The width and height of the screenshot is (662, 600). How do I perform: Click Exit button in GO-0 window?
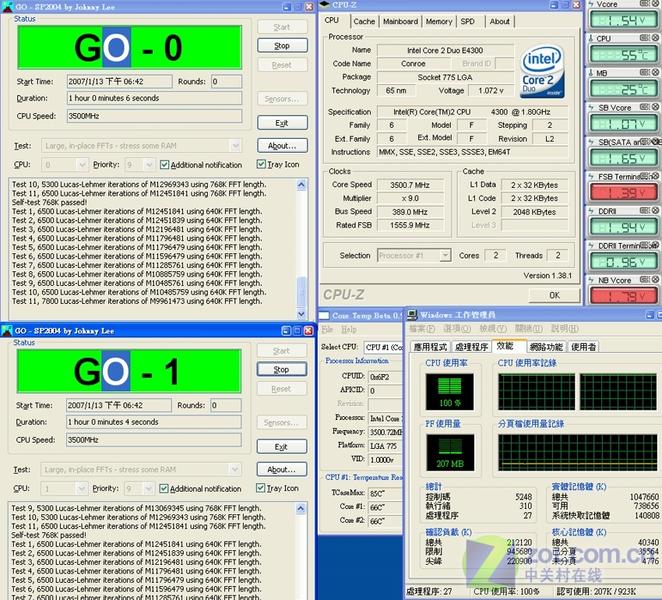coord(282,123)
